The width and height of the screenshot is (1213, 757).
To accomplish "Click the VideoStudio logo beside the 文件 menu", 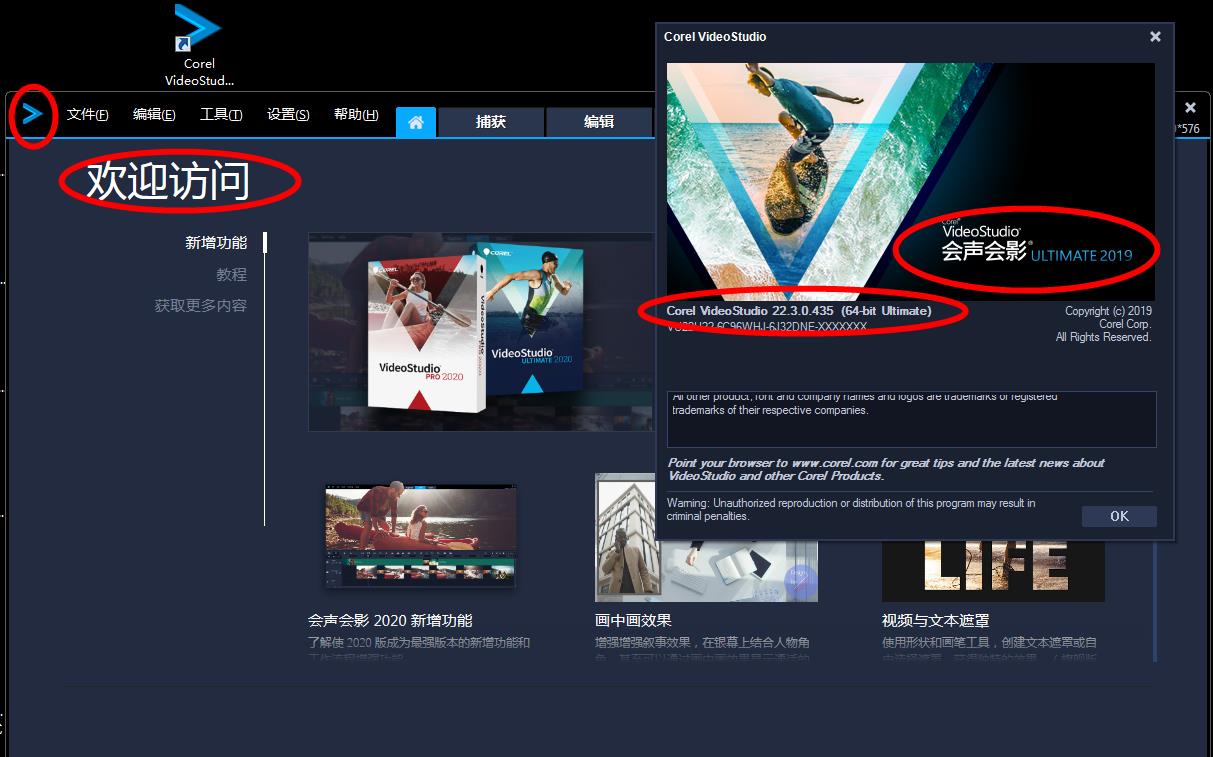I will pos(33,115).
